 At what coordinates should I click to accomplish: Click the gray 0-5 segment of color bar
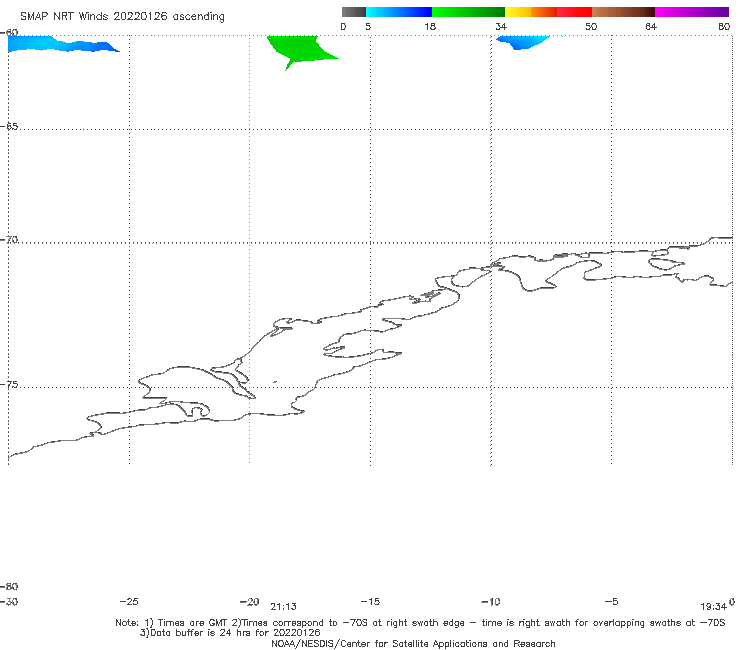point(354,12)
